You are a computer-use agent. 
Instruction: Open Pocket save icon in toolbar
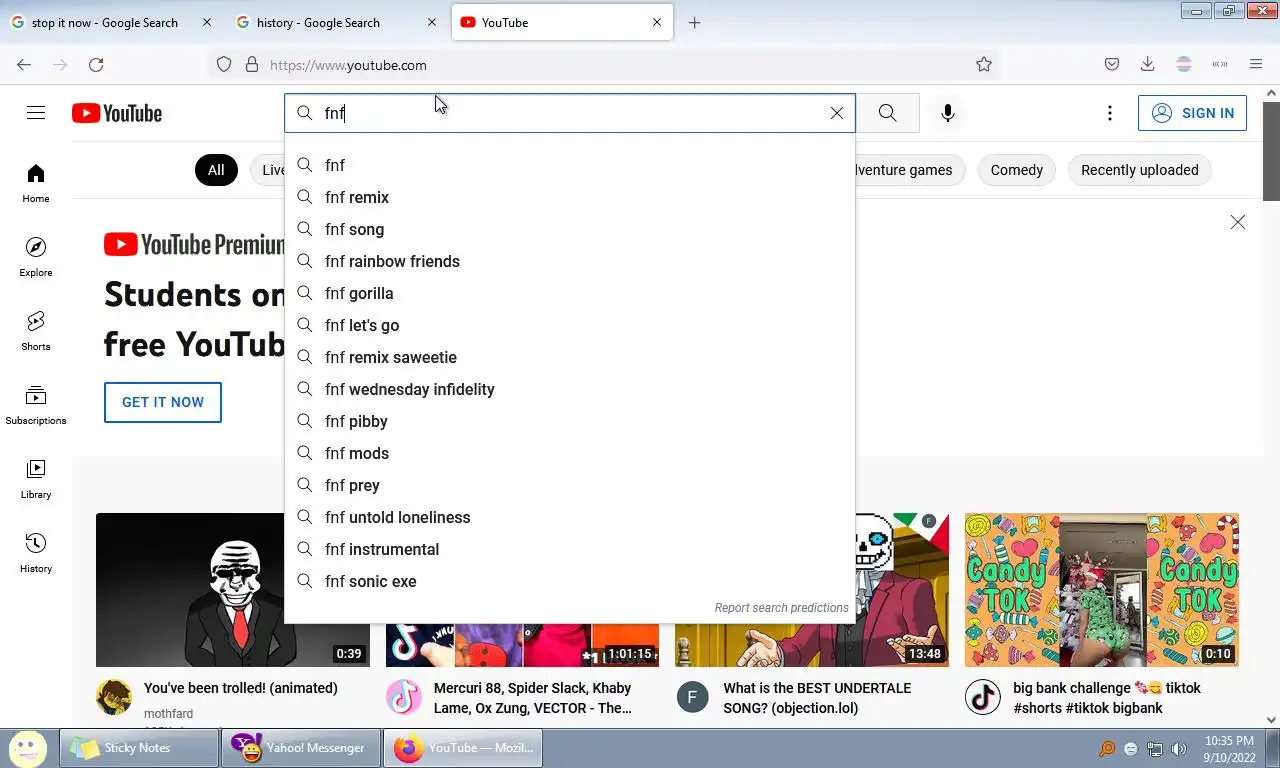pos(1111,64)
